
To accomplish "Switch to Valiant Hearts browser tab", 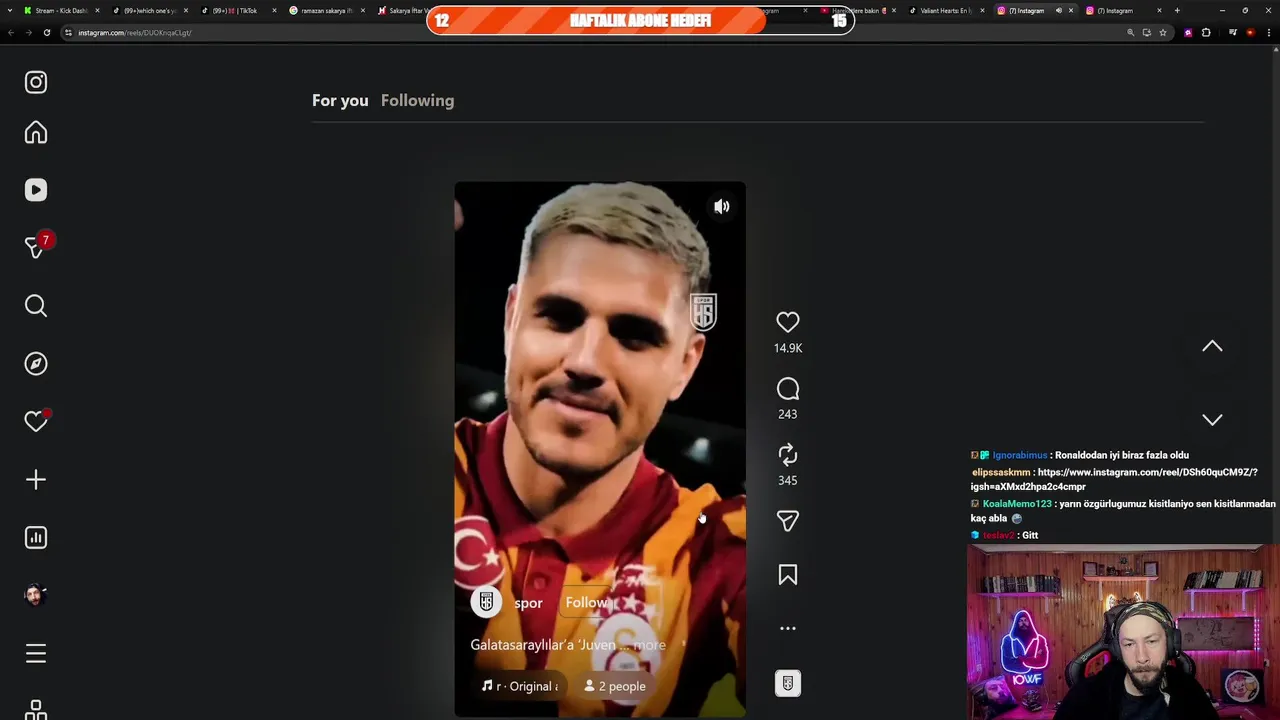I will point(945,10).
